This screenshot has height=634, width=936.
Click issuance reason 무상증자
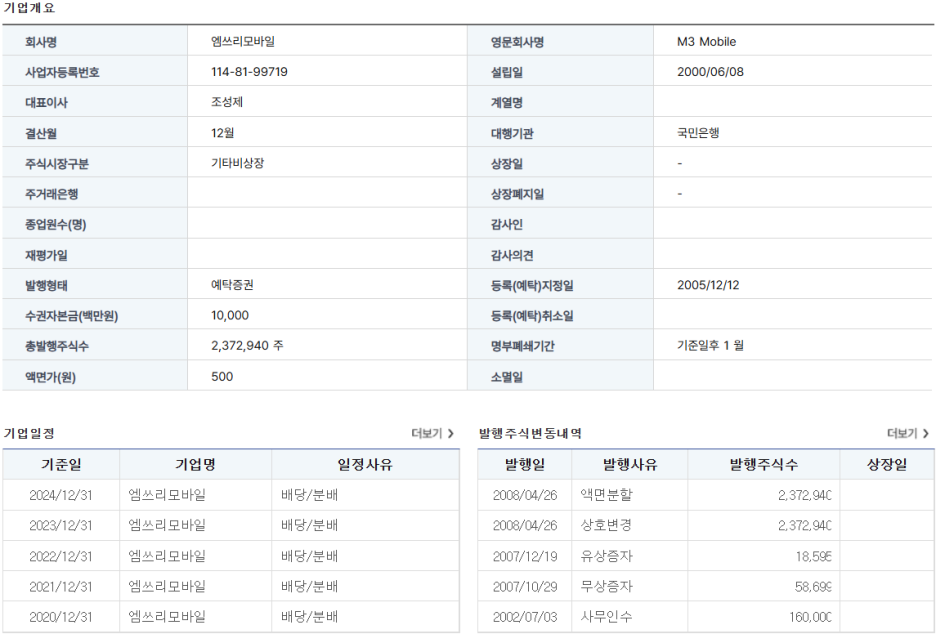click(x=606, y=586)
